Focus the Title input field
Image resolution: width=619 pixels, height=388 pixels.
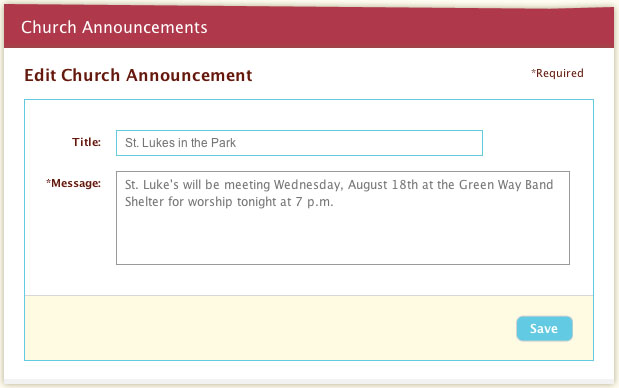[x=299, y=143]
